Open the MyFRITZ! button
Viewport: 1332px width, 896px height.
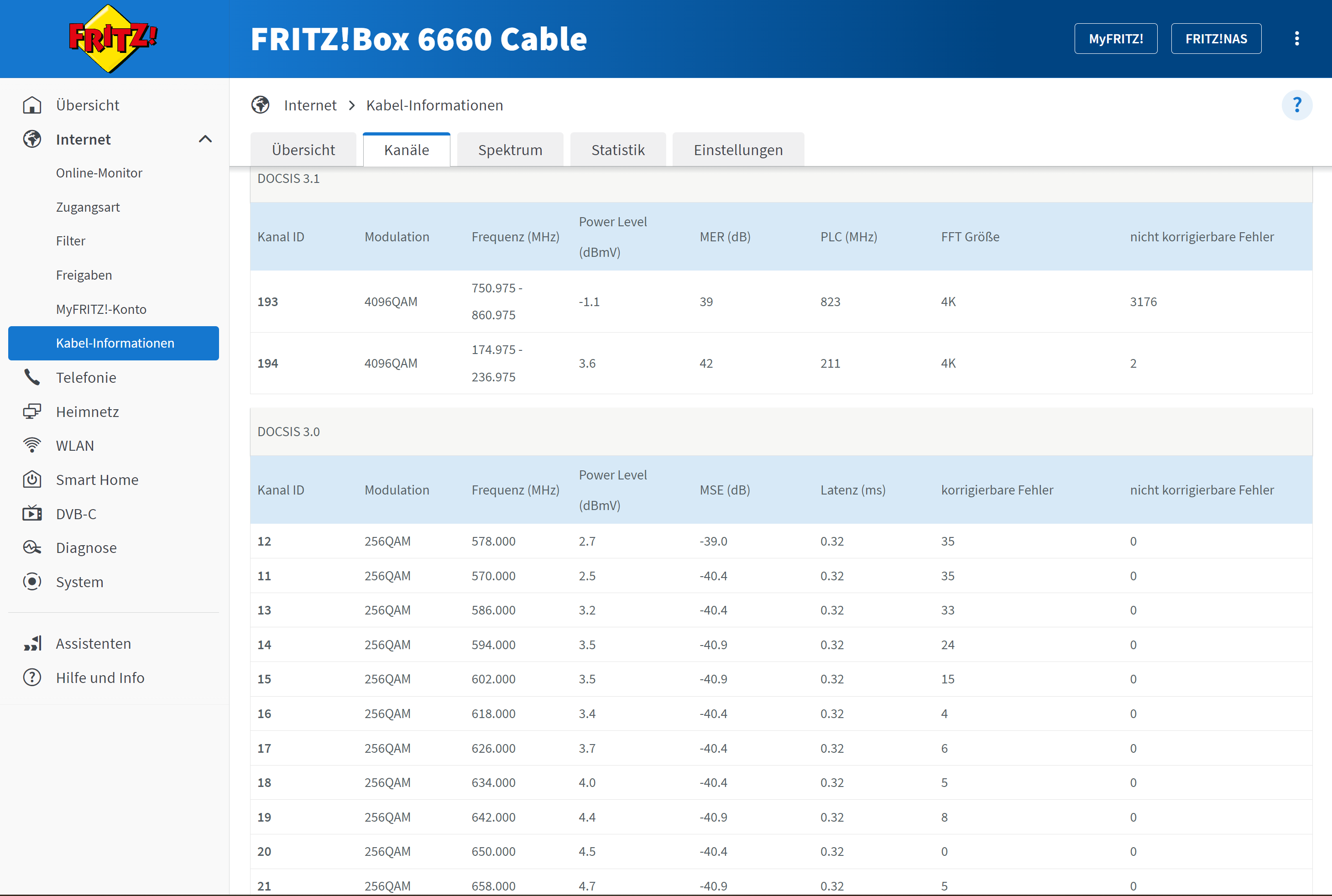[1115, 38]
